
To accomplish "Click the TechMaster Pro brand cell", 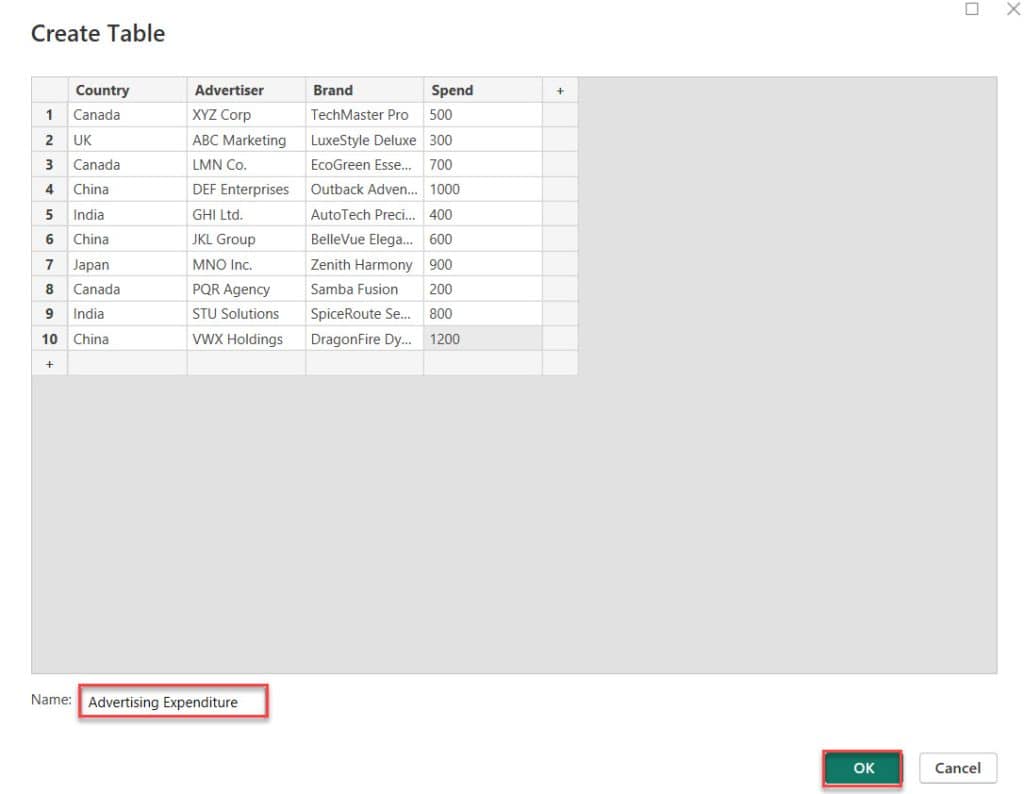I will tap(364, 115).
